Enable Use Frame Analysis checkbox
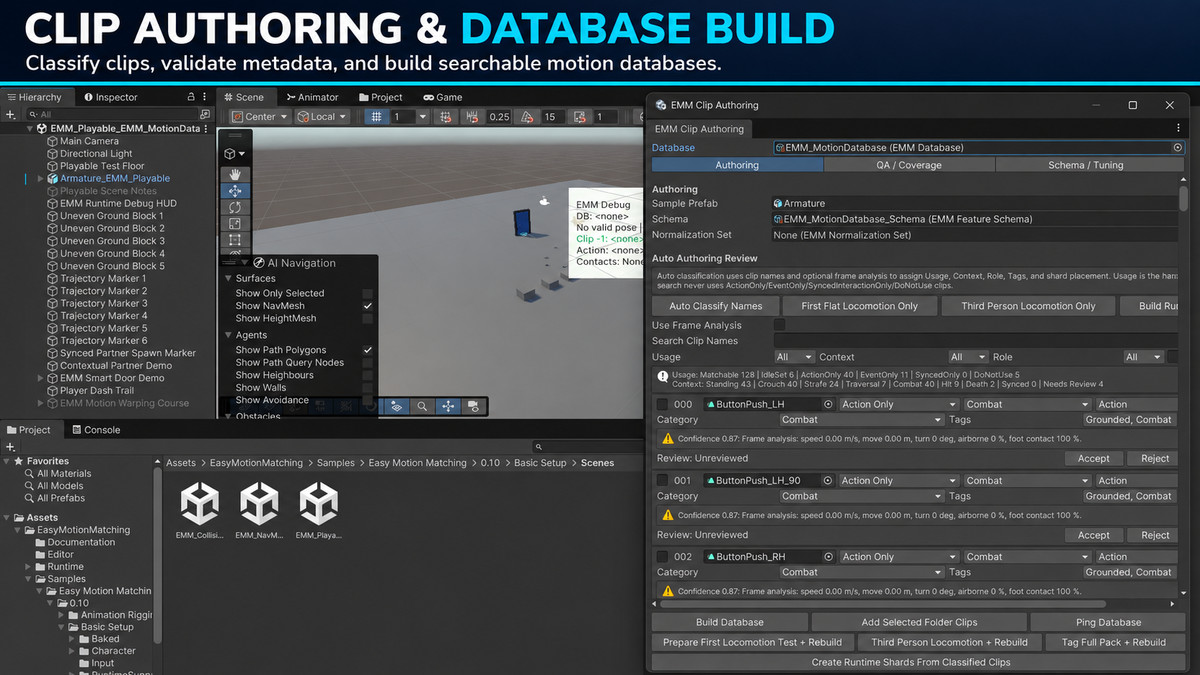Viewport: 1200px width, 675px height. coord(780,325)
